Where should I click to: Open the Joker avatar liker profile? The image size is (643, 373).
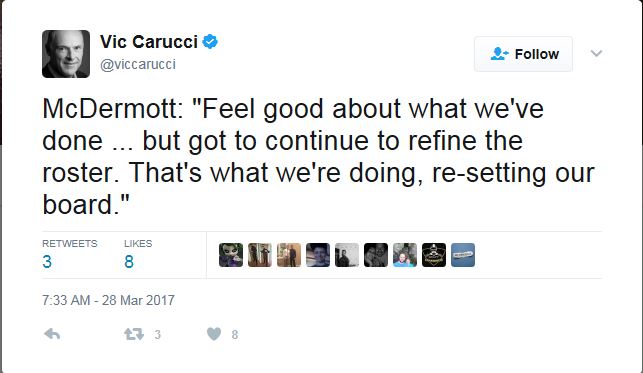[x=231, y=255]
